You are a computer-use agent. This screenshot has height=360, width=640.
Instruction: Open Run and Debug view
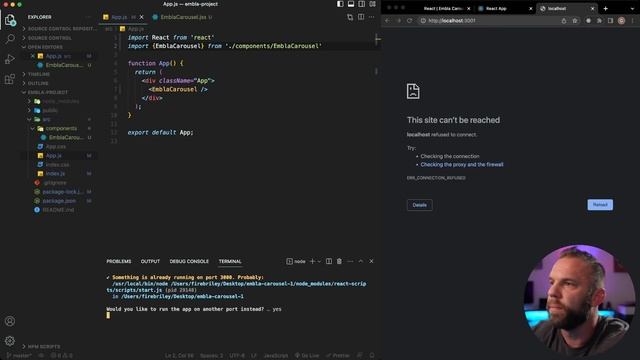coord(10,59)
